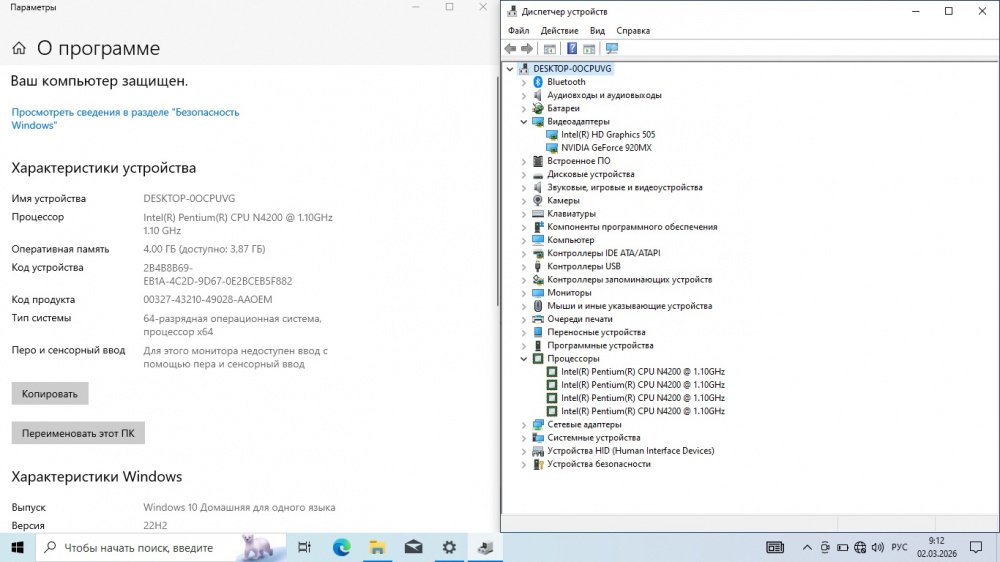Collapse the Процессоры category
Screen dimensions: 1000x562
(524, 359)
